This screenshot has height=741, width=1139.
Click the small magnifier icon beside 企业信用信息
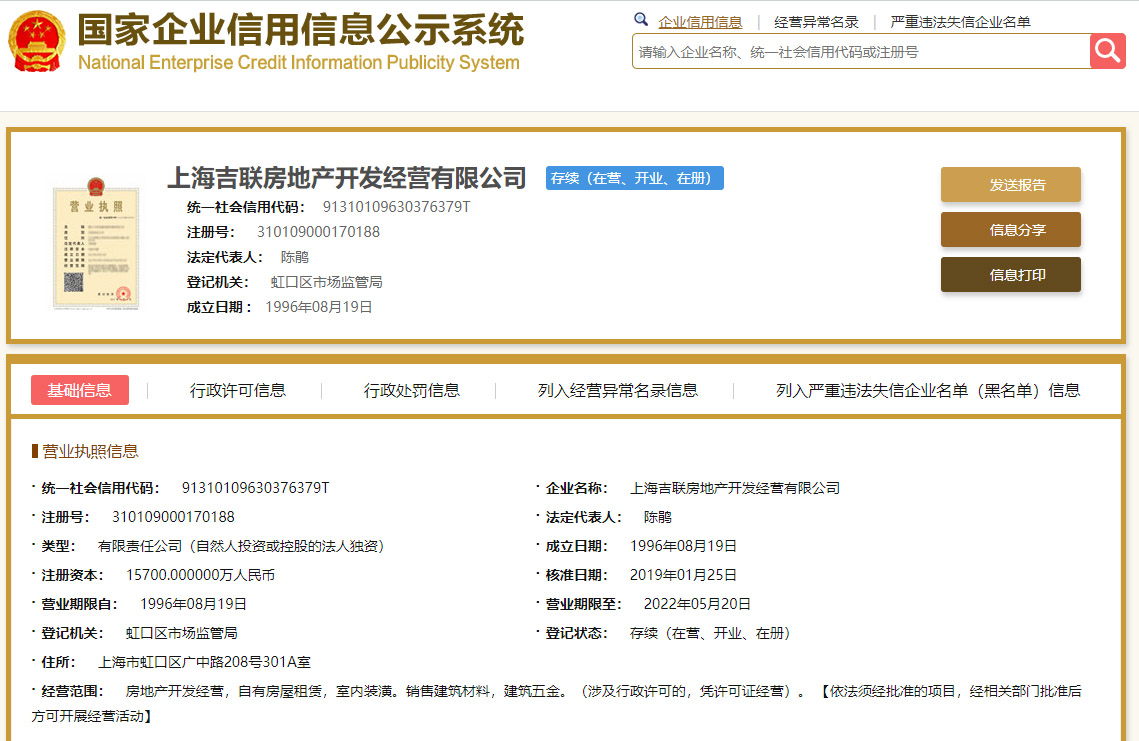(641, 20)
